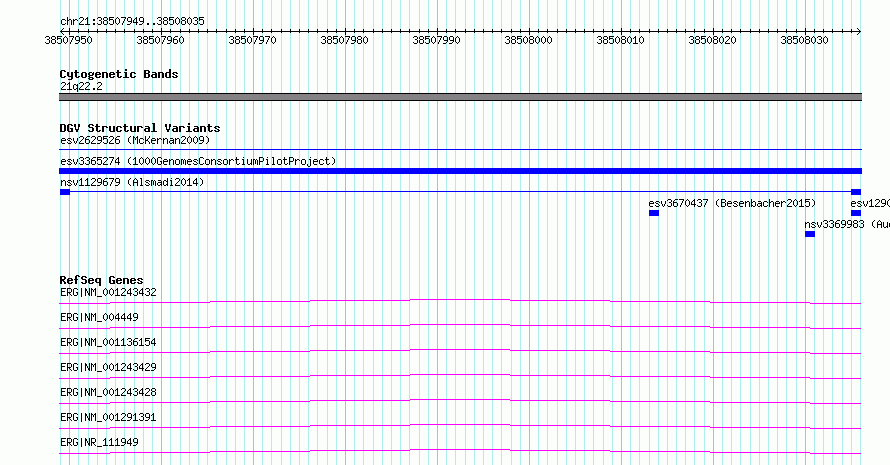This screenshot has height=465, width=890.
Task: Open transcript ERG|NM_001243428
Action: click(108, 392)
